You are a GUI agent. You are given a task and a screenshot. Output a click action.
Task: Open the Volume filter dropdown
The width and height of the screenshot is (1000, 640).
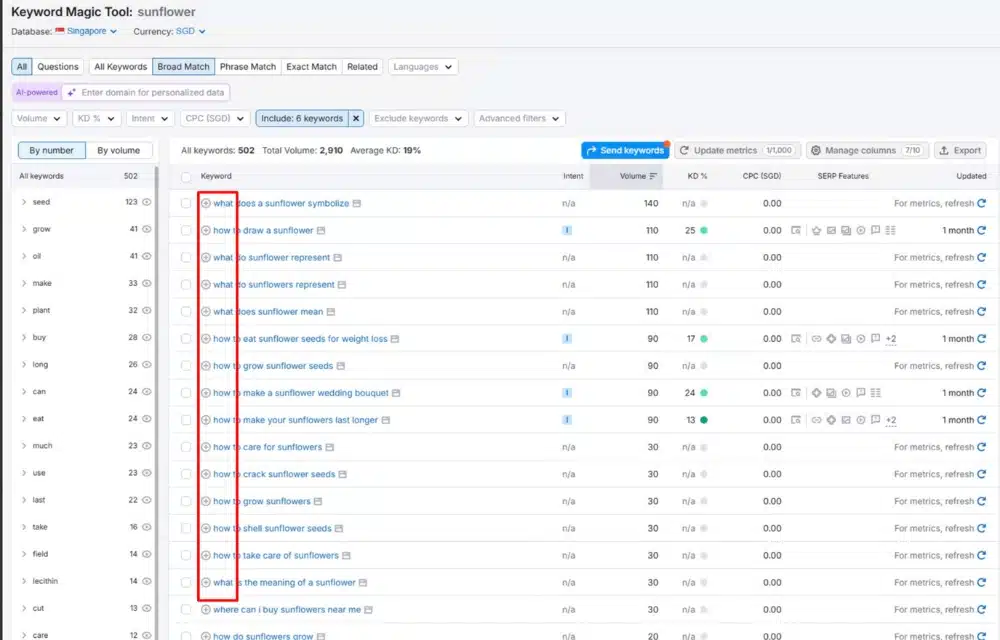tap(39, 119)
